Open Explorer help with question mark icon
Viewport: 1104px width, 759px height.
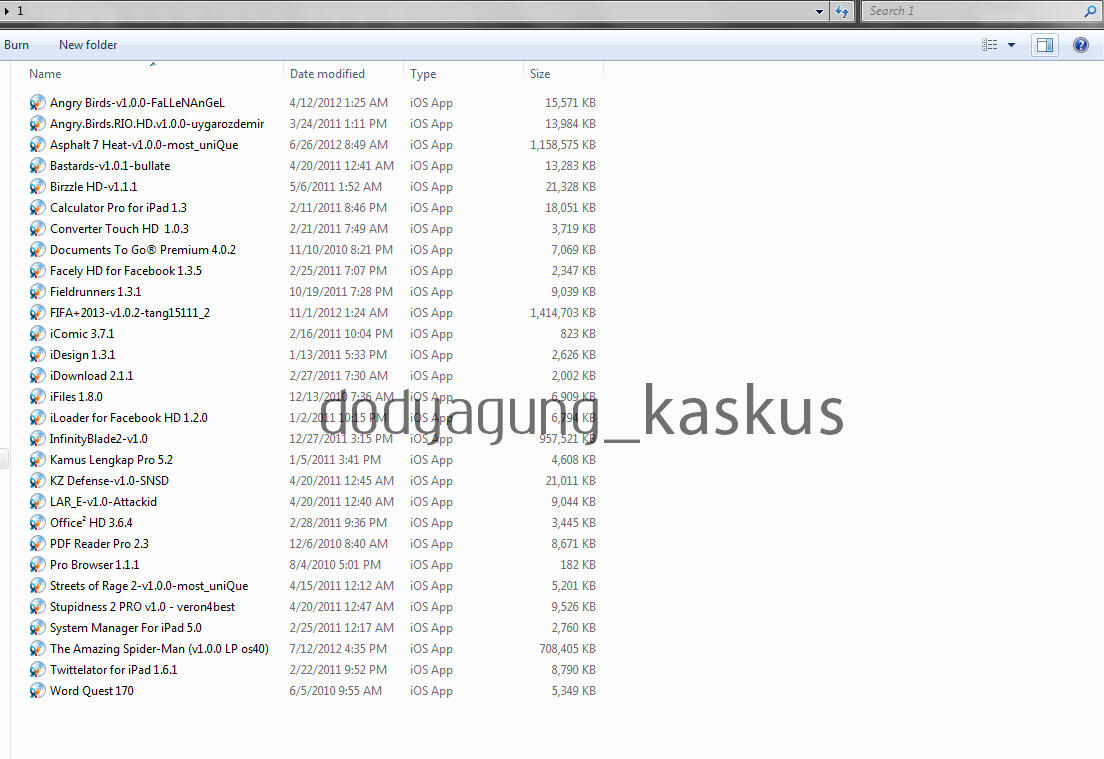click(1081, 45)
